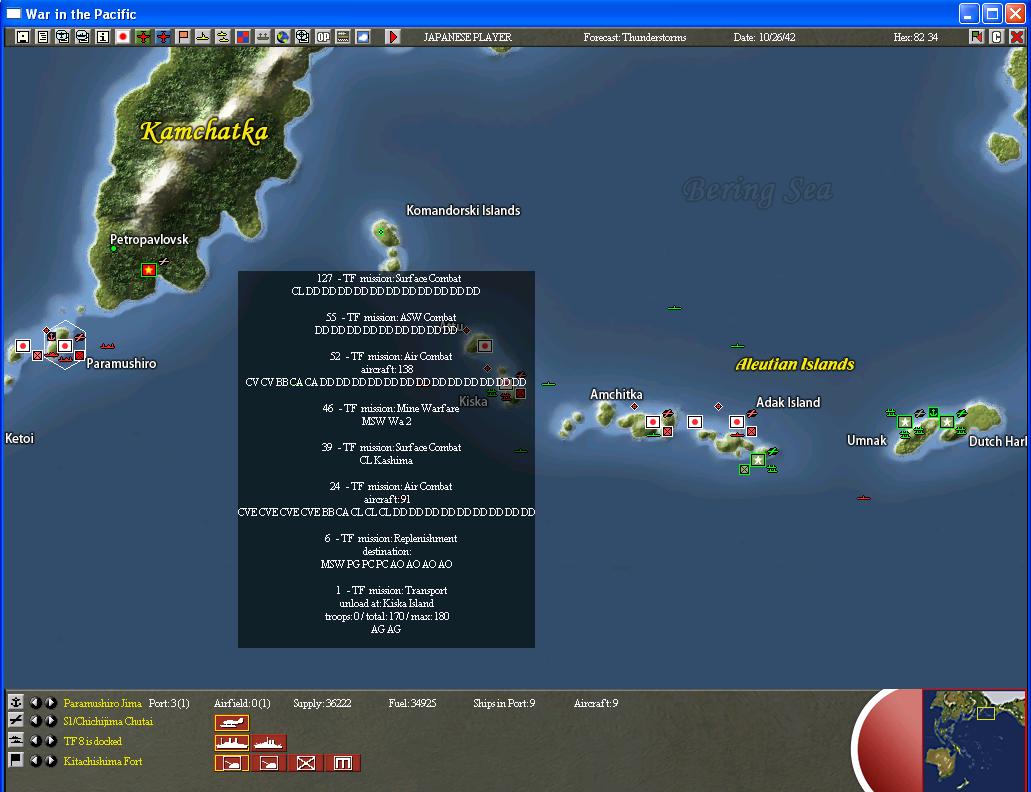
Task: Click 'unload at: Kiska Island' text
Action: click(387, 603)
